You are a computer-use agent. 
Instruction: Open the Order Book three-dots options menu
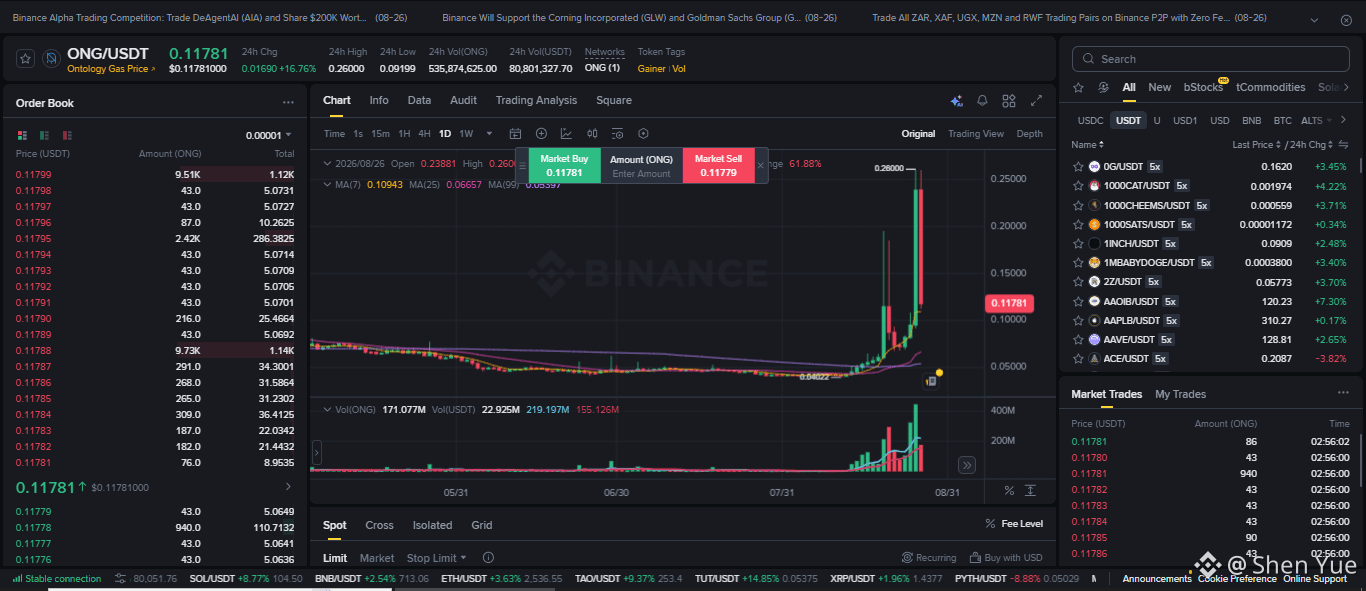click(288, 103)
